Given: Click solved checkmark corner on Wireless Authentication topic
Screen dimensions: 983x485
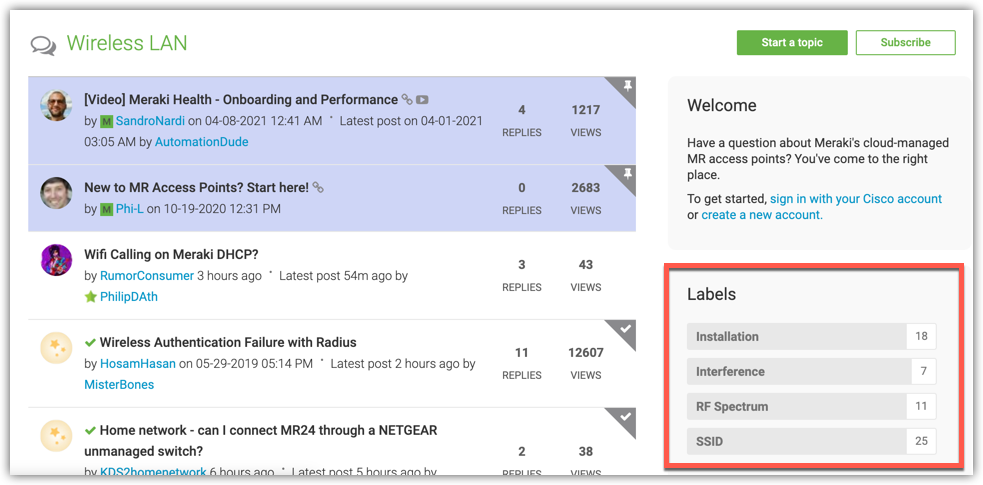Looking at the screenshot, I should 626,329.
